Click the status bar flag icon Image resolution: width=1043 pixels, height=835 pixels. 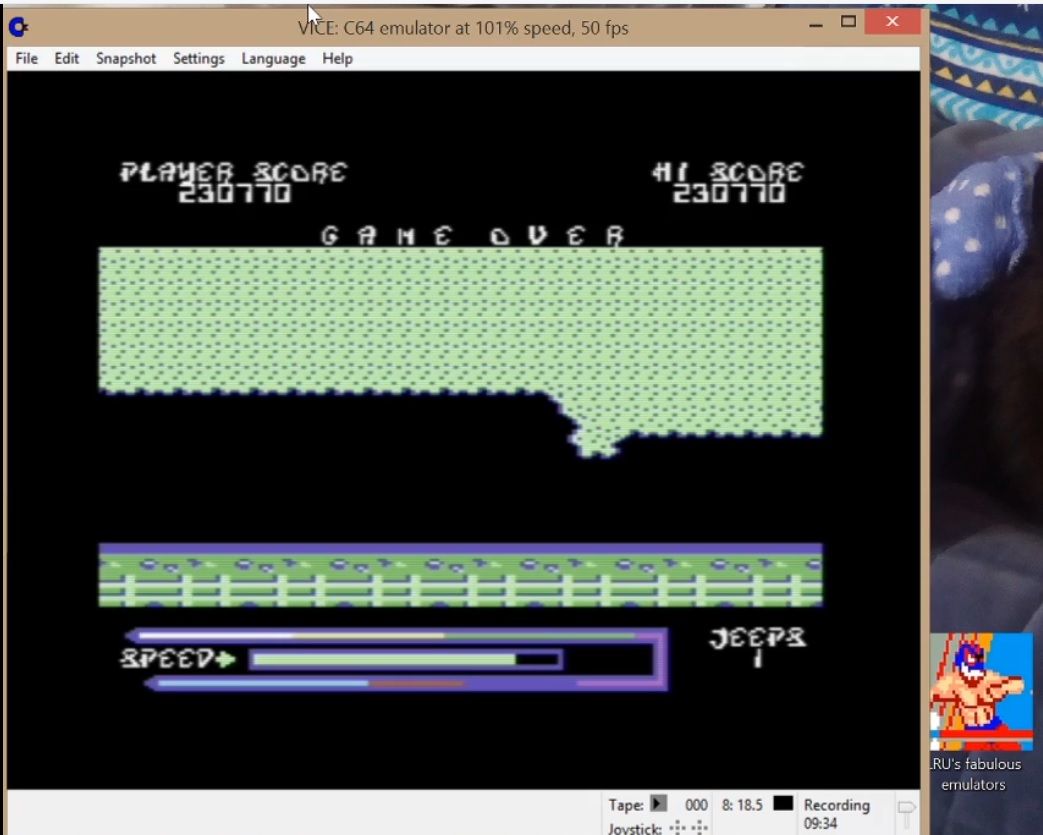[x=906, y=812]
